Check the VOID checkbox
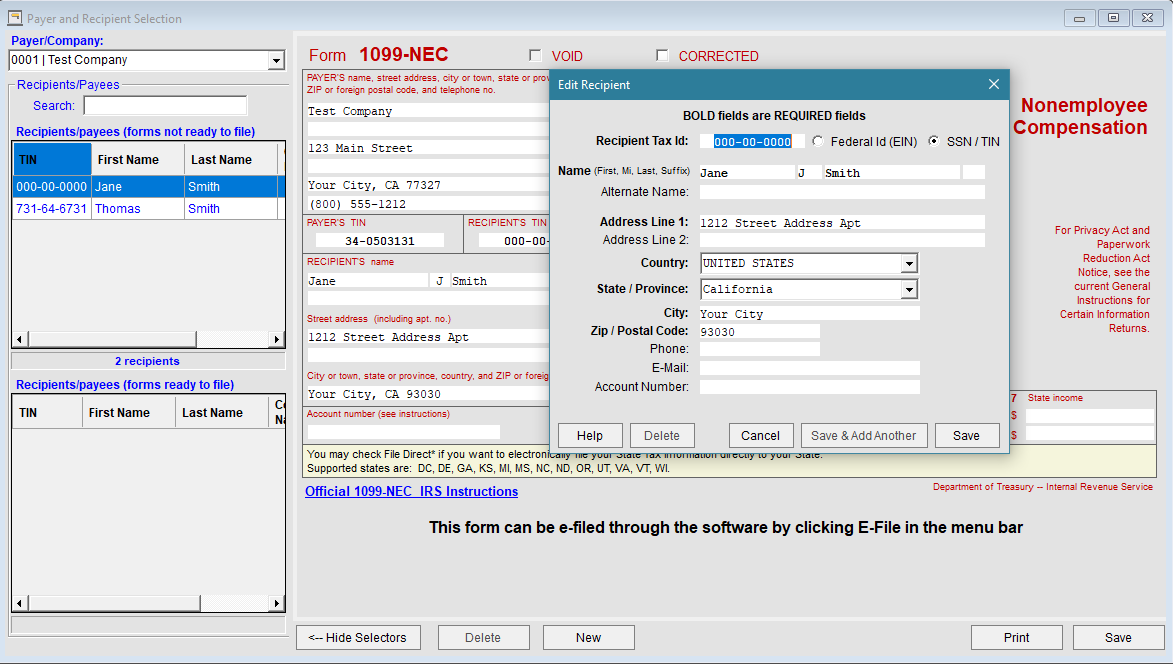 click(535, 55)
